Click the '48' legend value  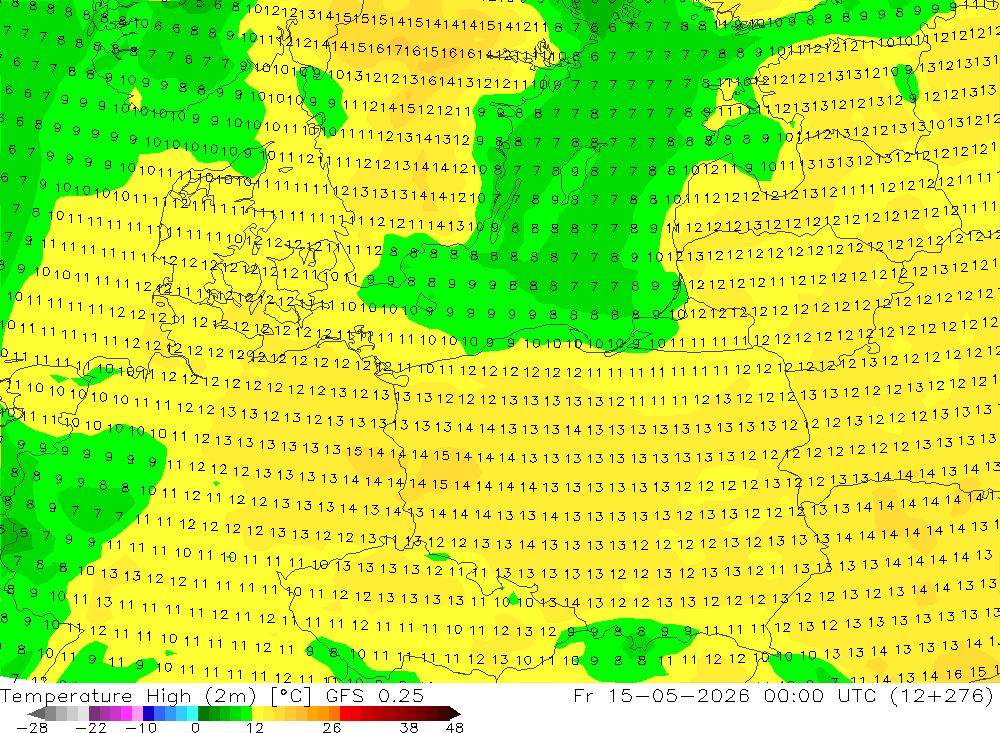click(x=455, y=728)
